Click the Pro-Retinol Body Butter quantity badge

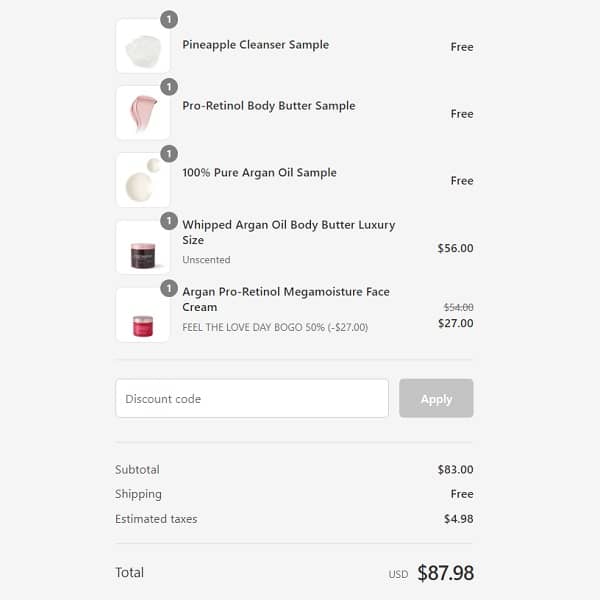coord(169,86)
